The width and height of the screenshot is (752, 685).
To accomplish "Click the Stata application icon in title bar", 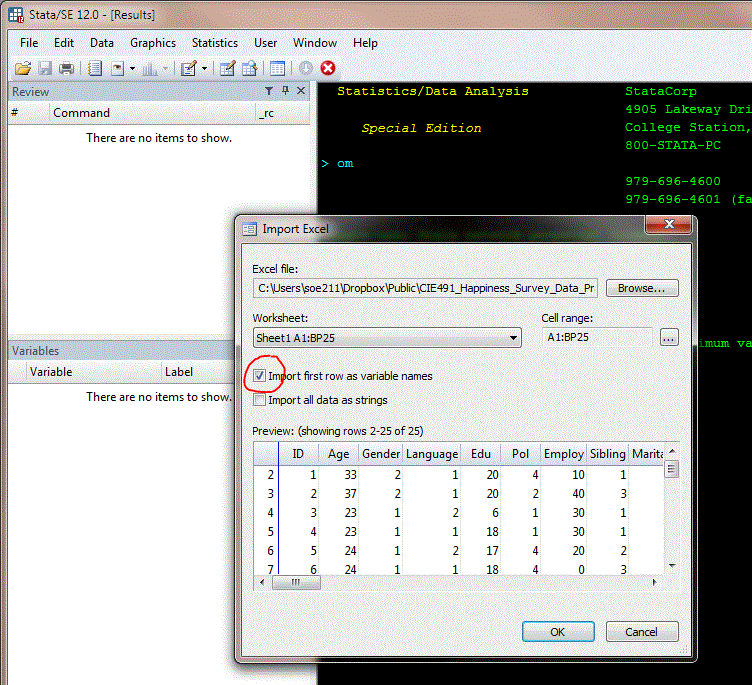I will tap(16, 15).
